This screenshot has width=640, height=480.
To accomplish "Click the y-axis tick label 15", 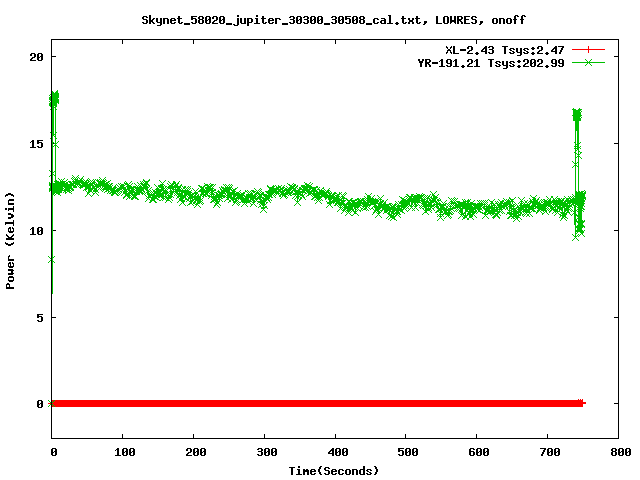I will coord(36,144).
